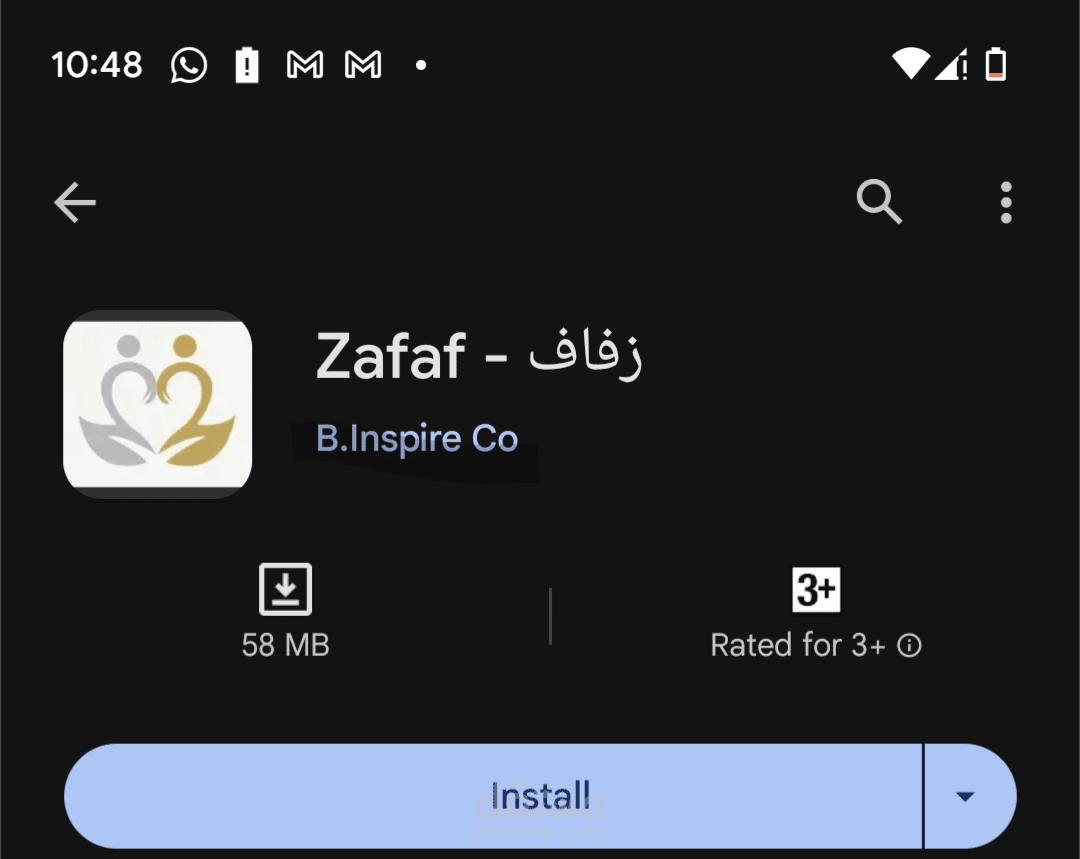Tap the 58 MB size label
1080x859 pixels.
286,645
